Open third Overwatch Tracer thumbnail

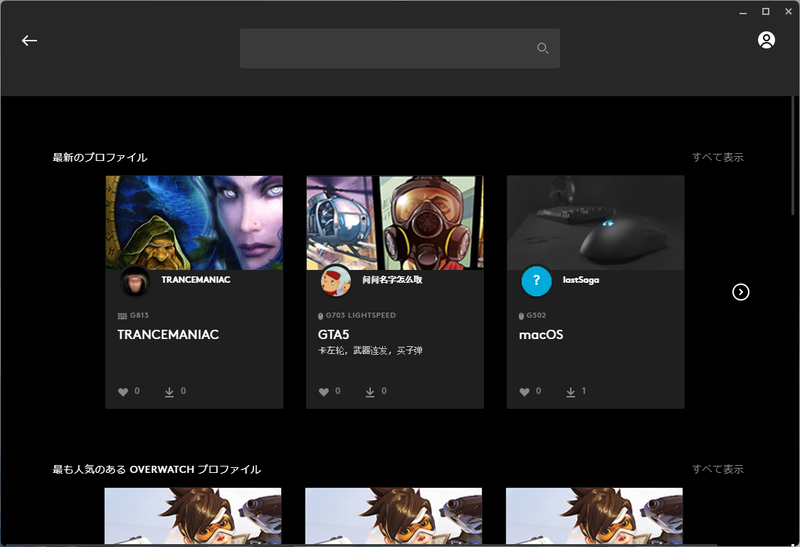tap(594, 516)
